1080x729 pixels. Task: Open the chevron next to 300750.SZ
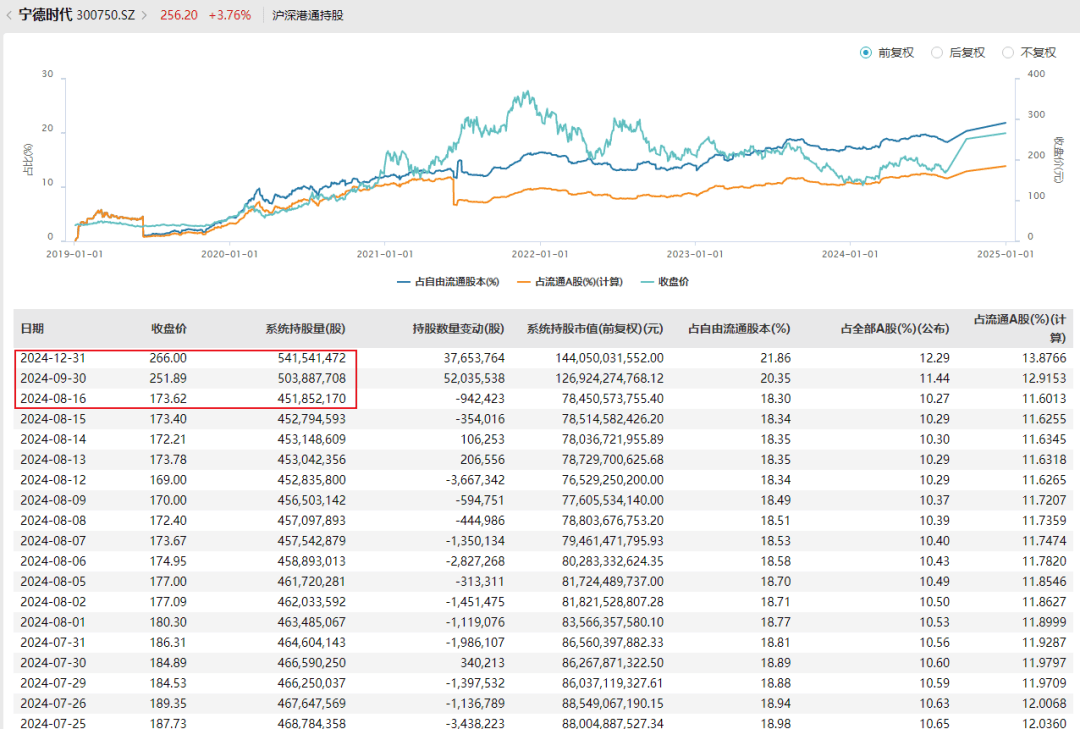coord(144,14)
